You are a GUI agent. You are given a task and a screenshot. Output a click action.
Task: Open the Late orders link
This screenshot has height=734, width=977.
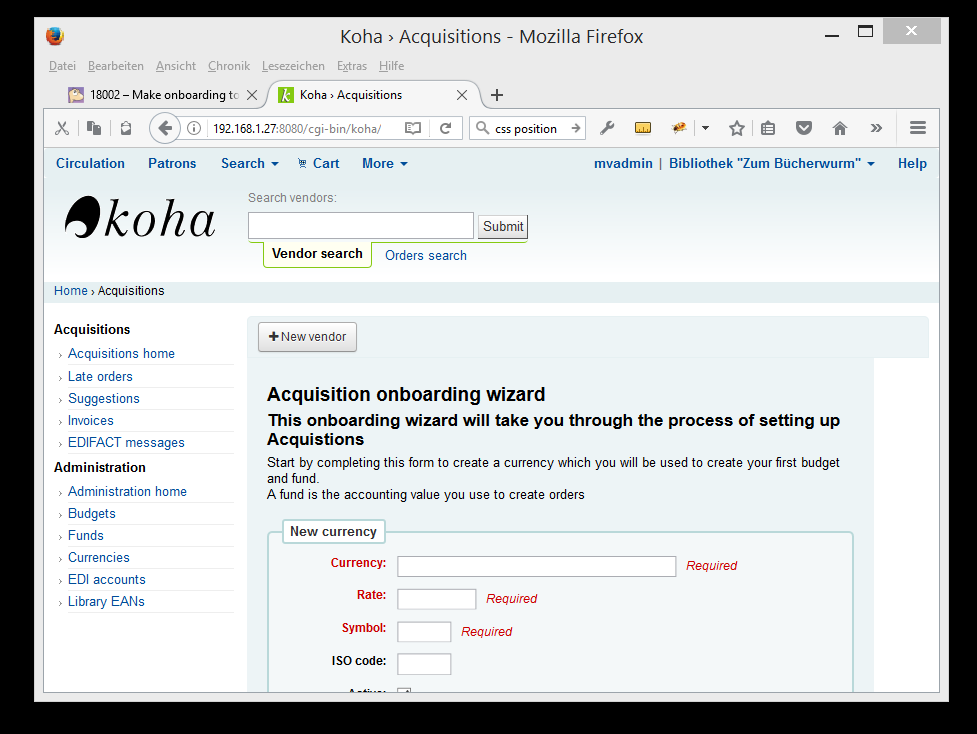coord(100,376)
